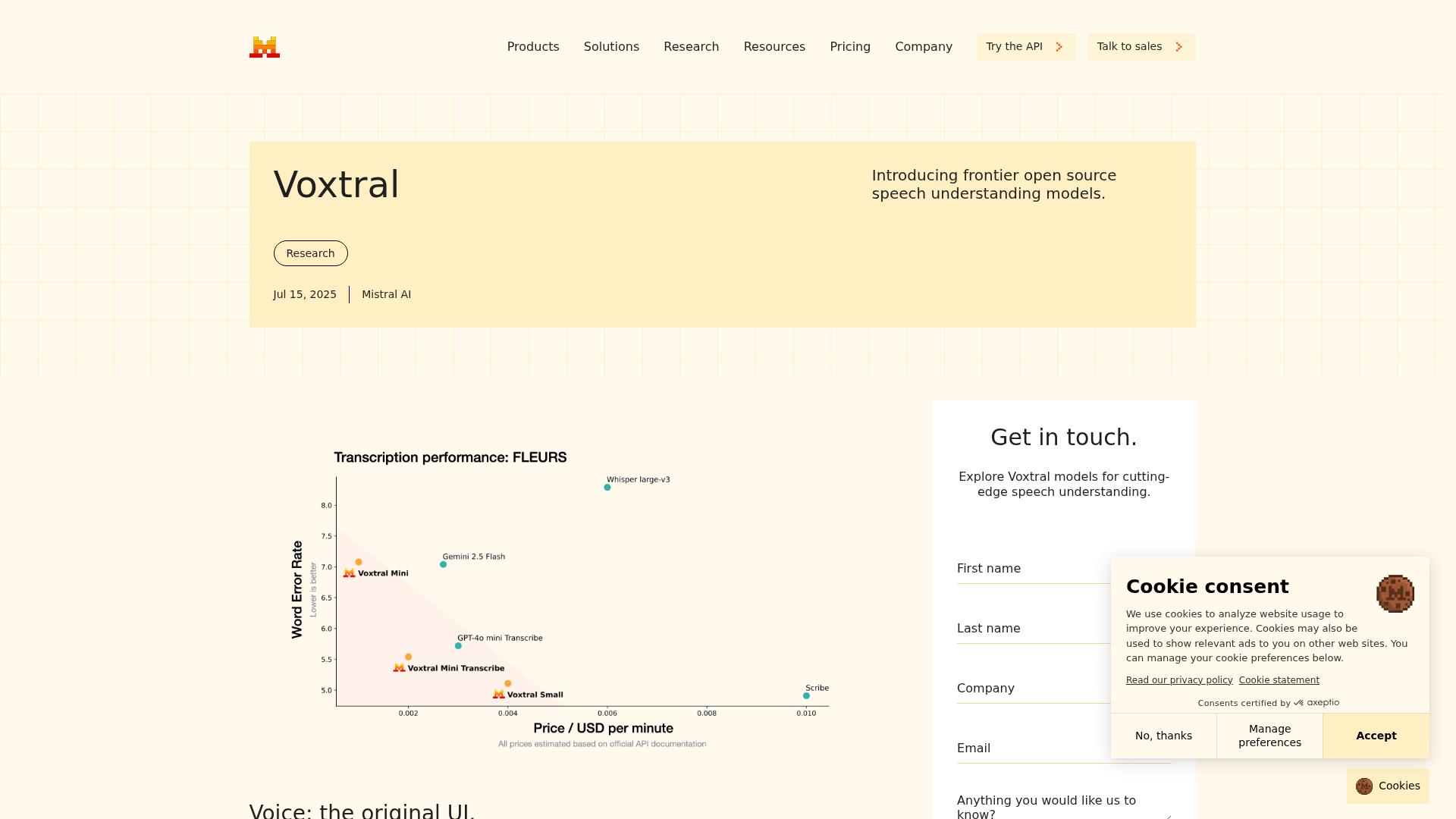Click the Whisper large-v3 data label
This screenshot has height=819, width=1456.
(639, 479)
